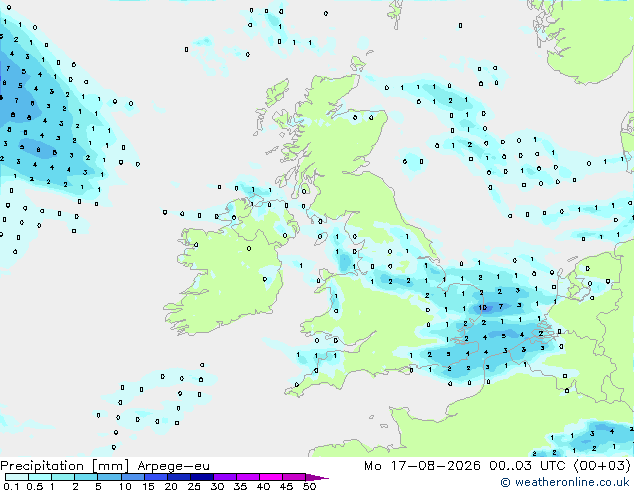Click the 'Mo 17-08-2026' forecast date text

click(423, 466)
